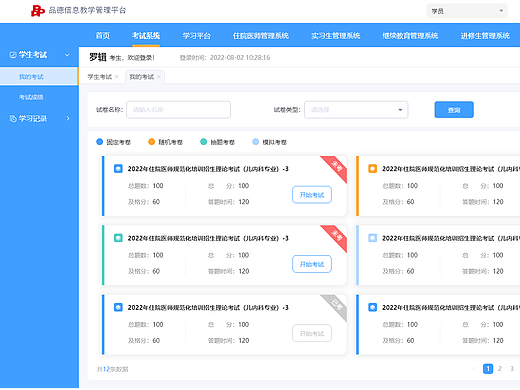Select 我的考试 in the sidebar

(x=39, y=77)
